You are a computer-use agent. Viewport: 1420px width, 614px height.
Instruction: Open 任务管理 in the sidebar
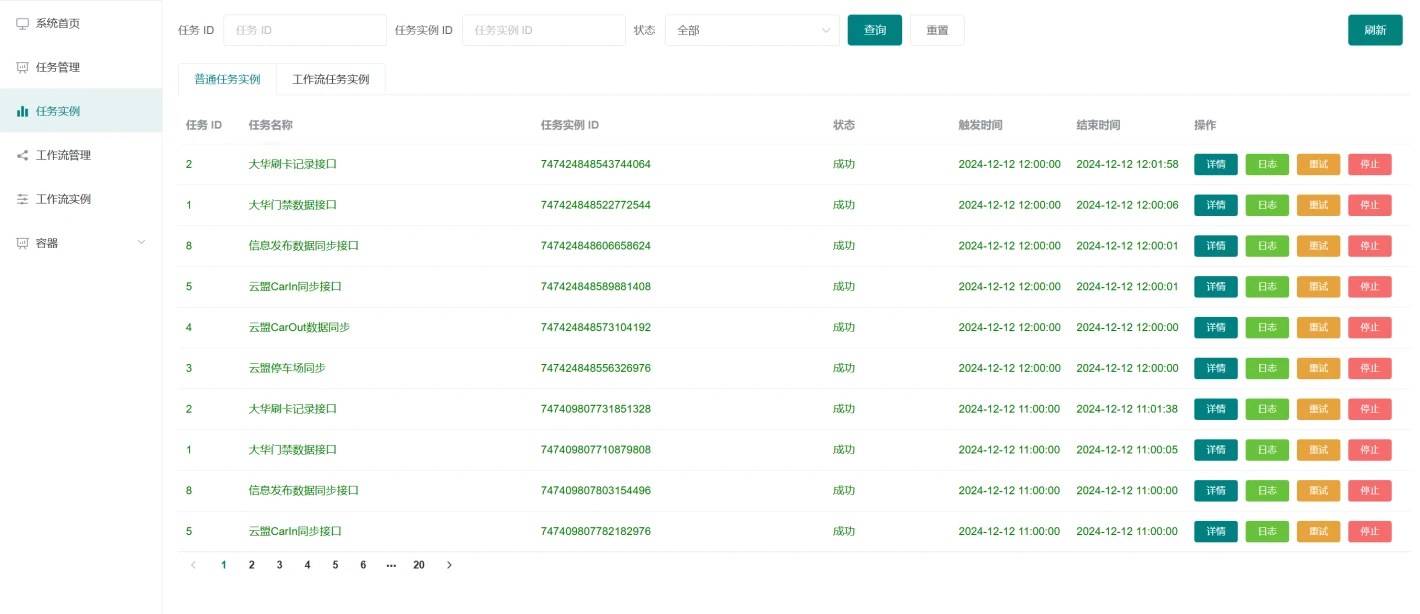point(81,67)
